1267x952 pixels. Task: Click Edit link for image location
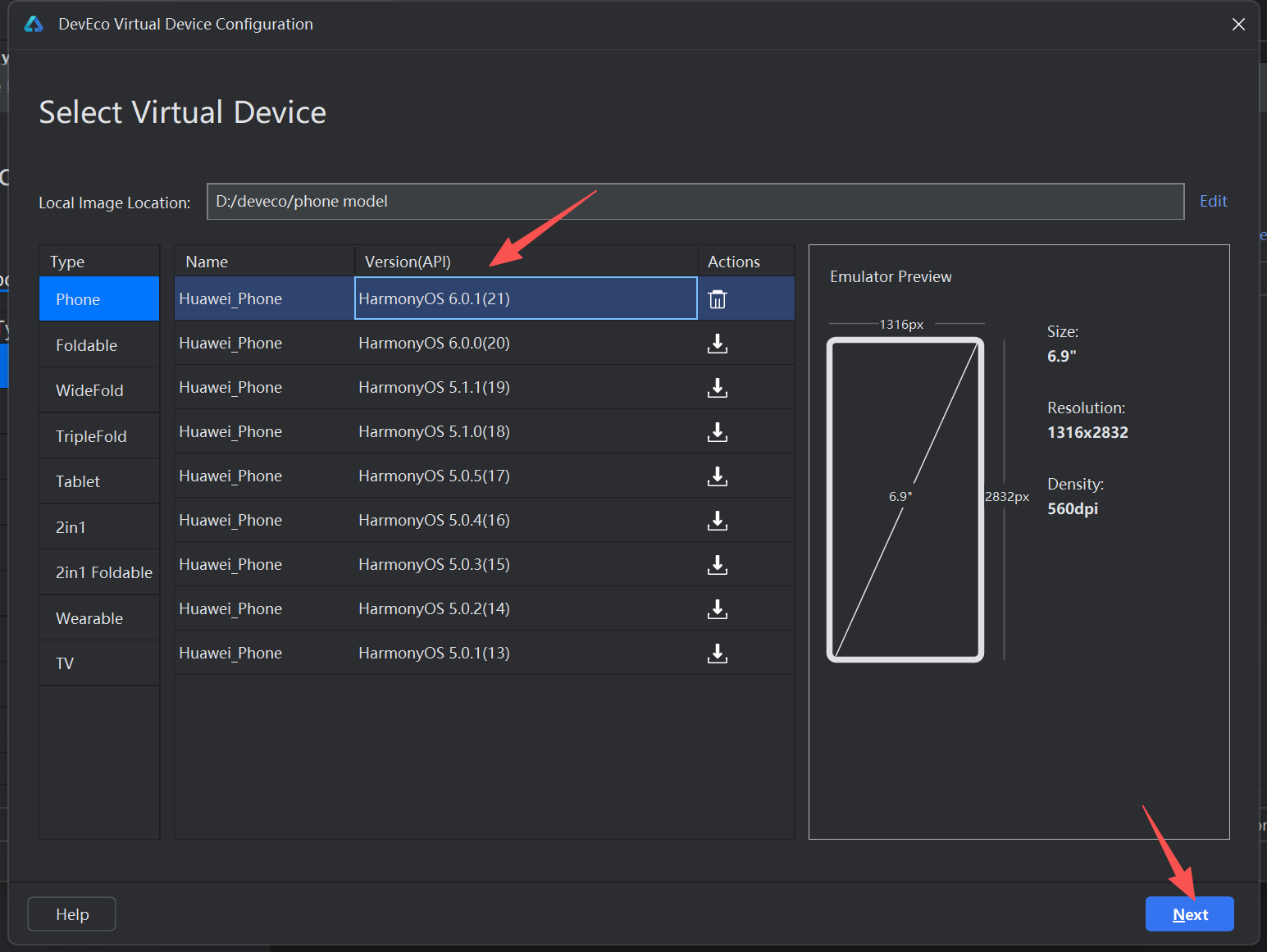(1213, 201)
